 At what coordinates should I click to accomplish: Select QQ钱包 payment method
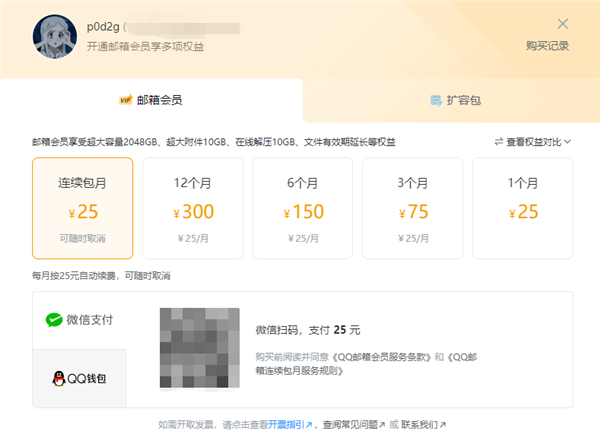(80, 378)
